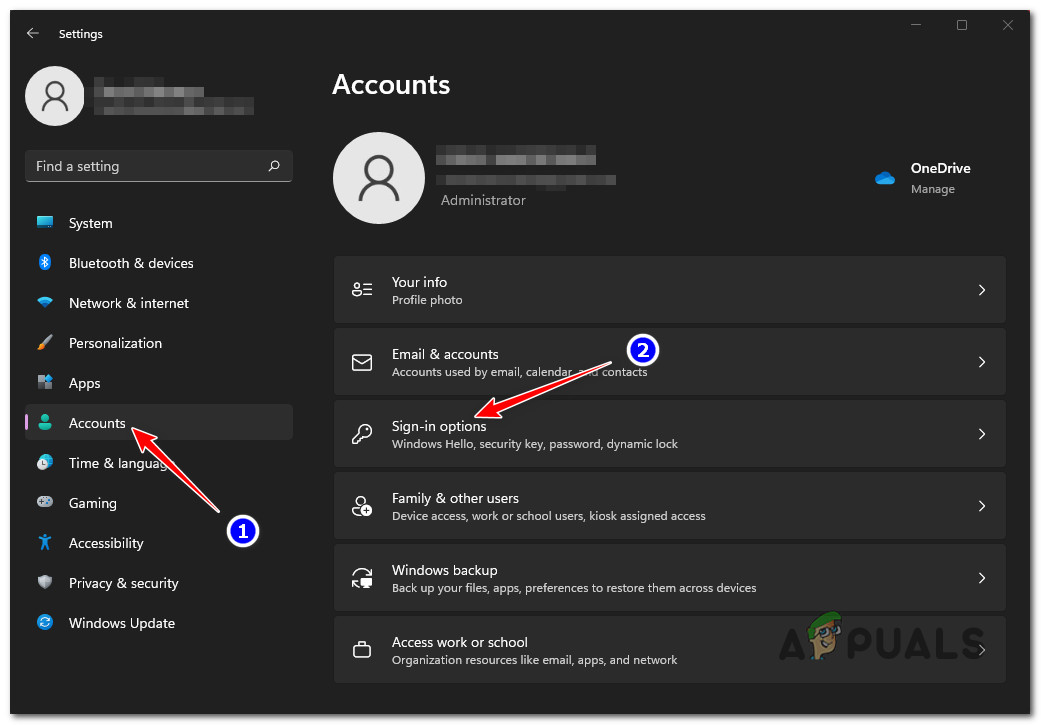Select Personalization in the sidebar
1041x725 pixels.
click(159, 343)
